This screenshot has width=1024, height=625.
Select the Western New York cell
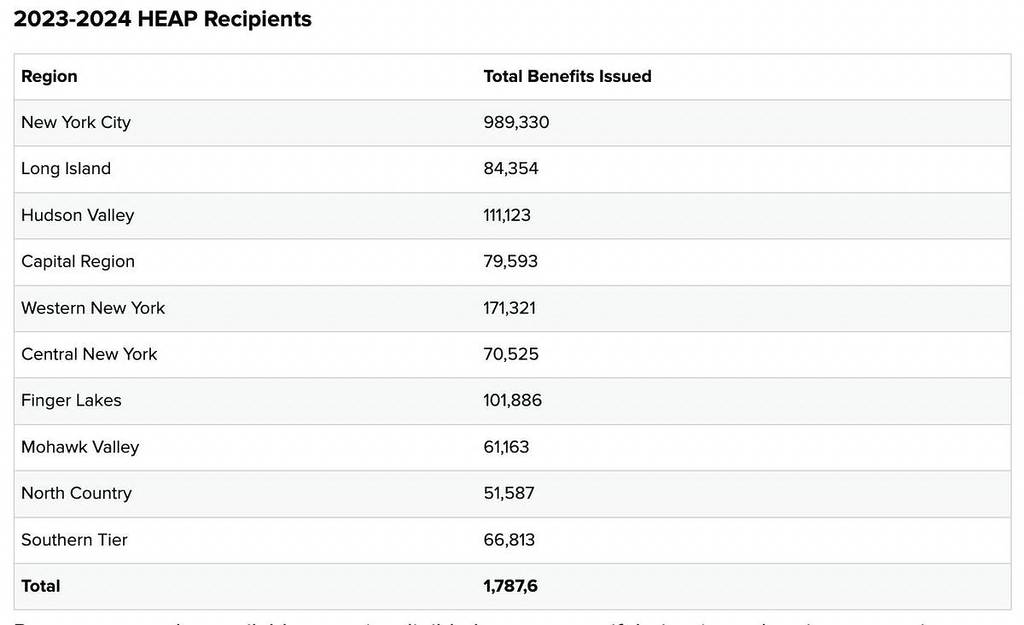click(93, 307)
